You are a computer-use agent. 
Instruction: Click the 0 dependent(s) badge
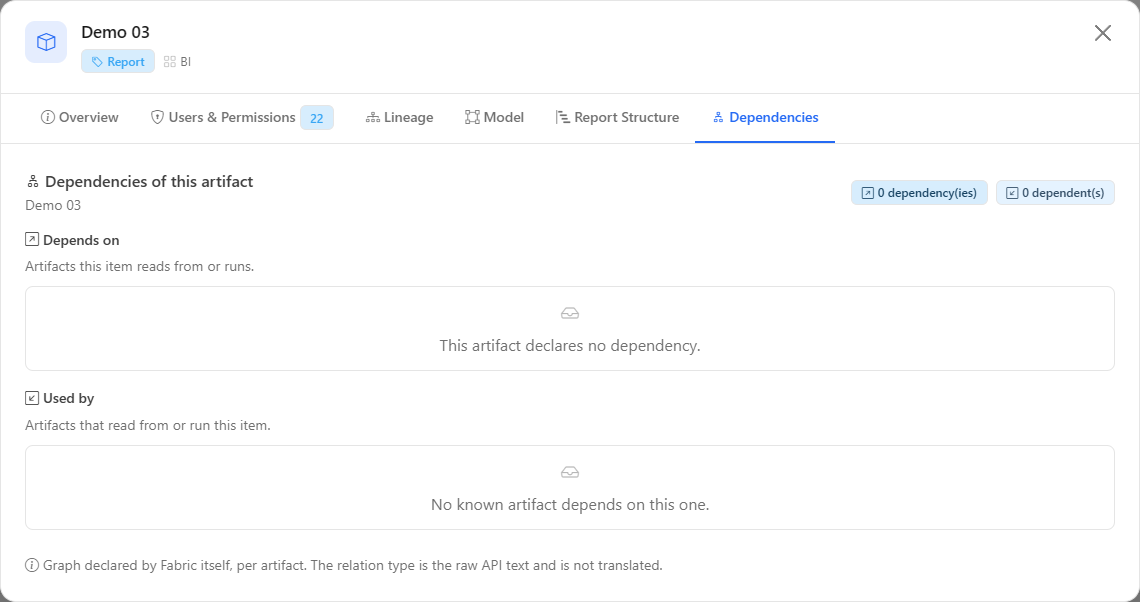point(1055,193)
